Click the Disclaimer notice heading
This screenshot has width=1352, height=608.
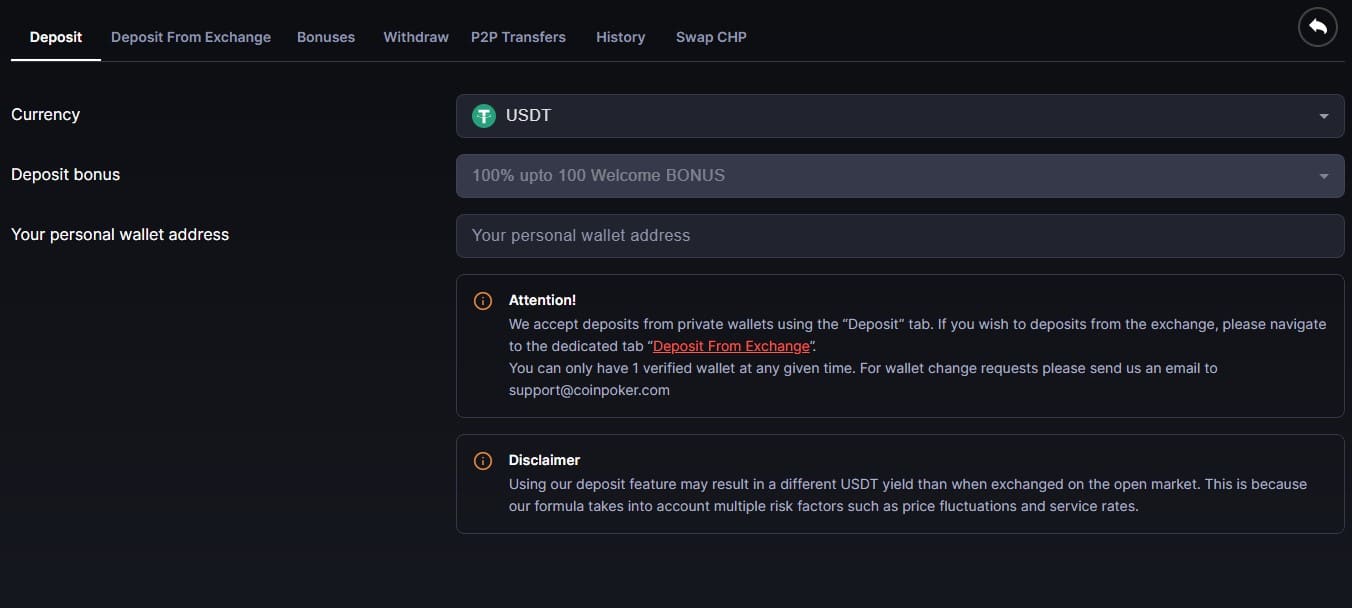pos(544,460)
